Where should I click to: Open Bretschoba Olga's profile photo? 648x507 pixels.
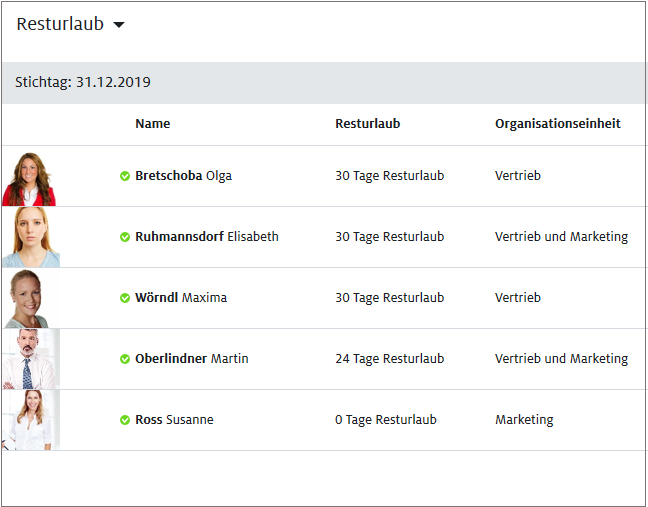coord(29,177)
